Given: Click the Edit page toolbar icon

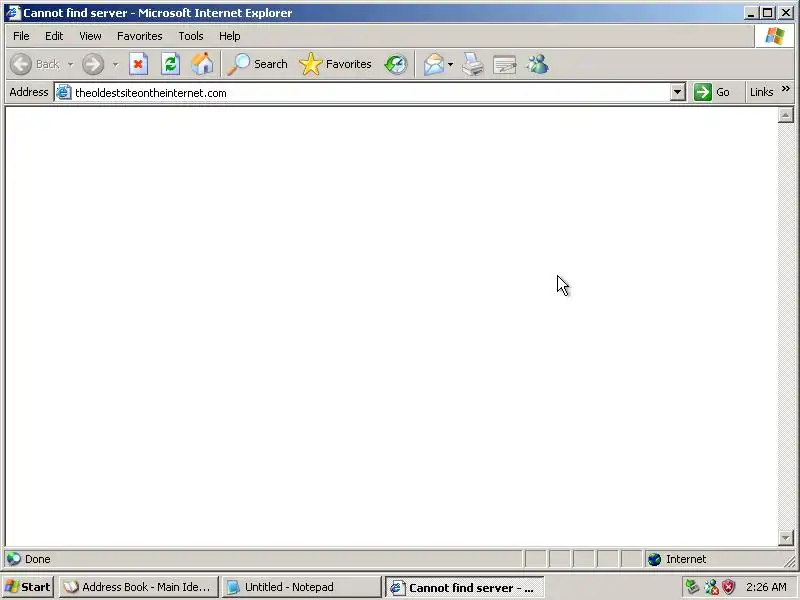Looking at the screenshot, I should [x=505, y=65].
